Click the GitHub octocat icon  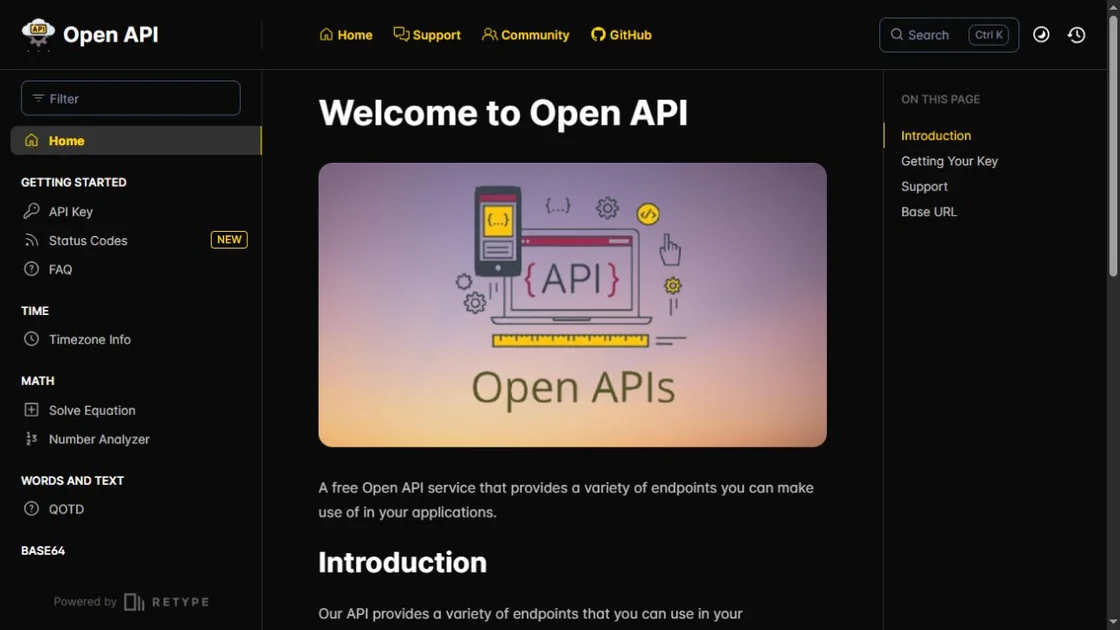(598, 34)
